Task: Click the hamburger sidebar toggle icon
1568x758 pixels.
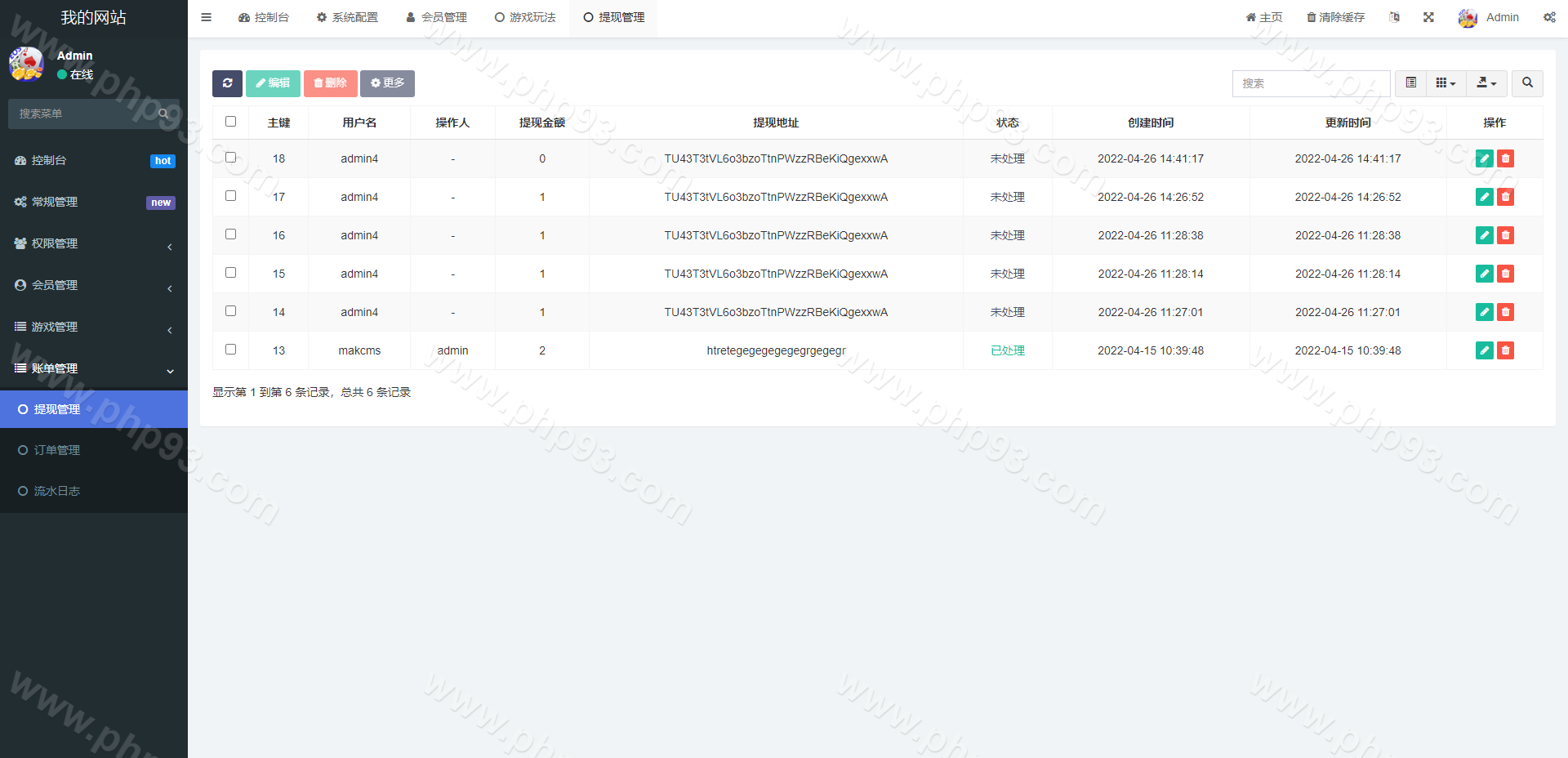Action: [206, 17]
